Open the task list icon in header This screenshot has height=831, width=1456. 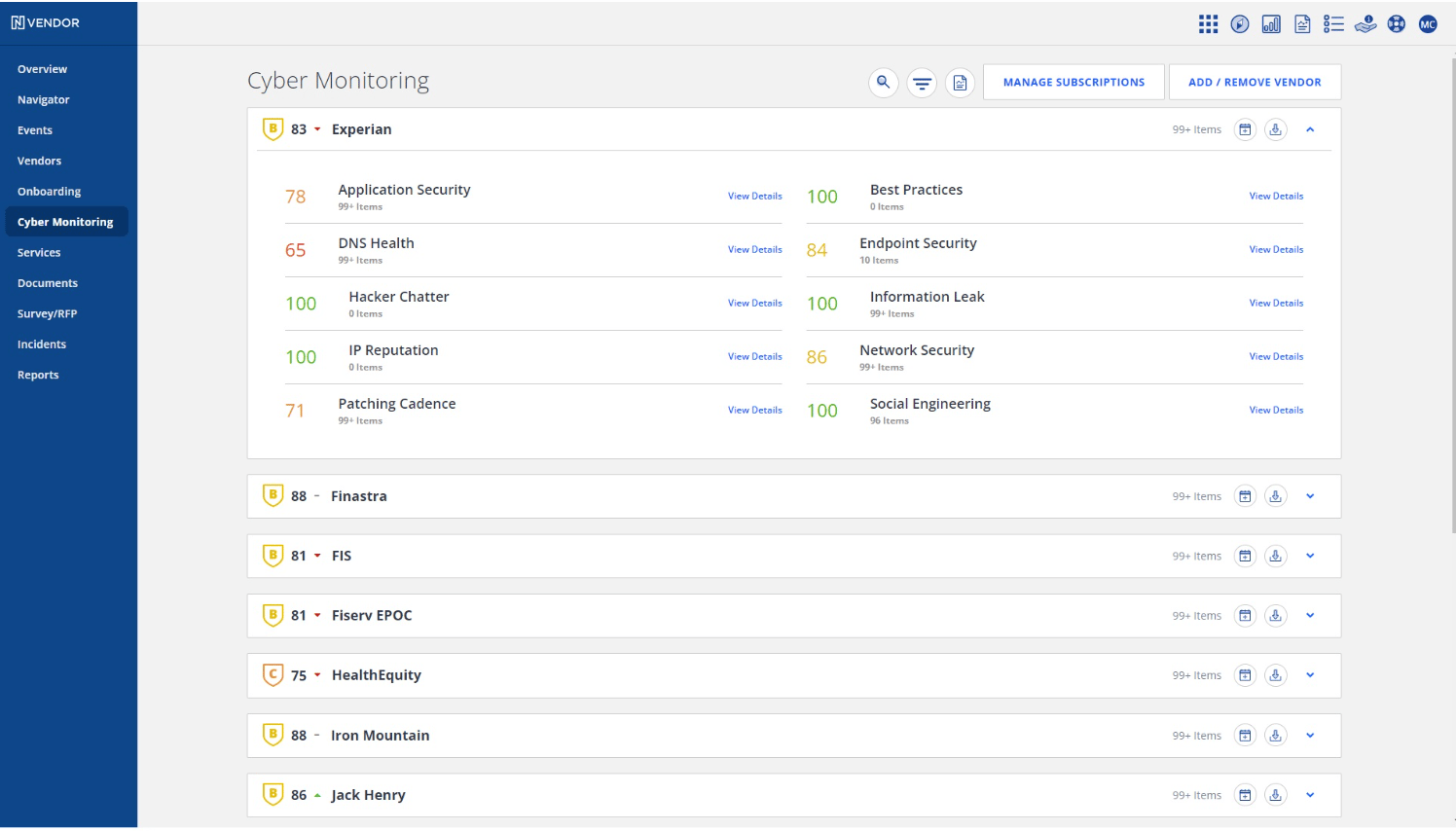click(x=1333, y=24)
